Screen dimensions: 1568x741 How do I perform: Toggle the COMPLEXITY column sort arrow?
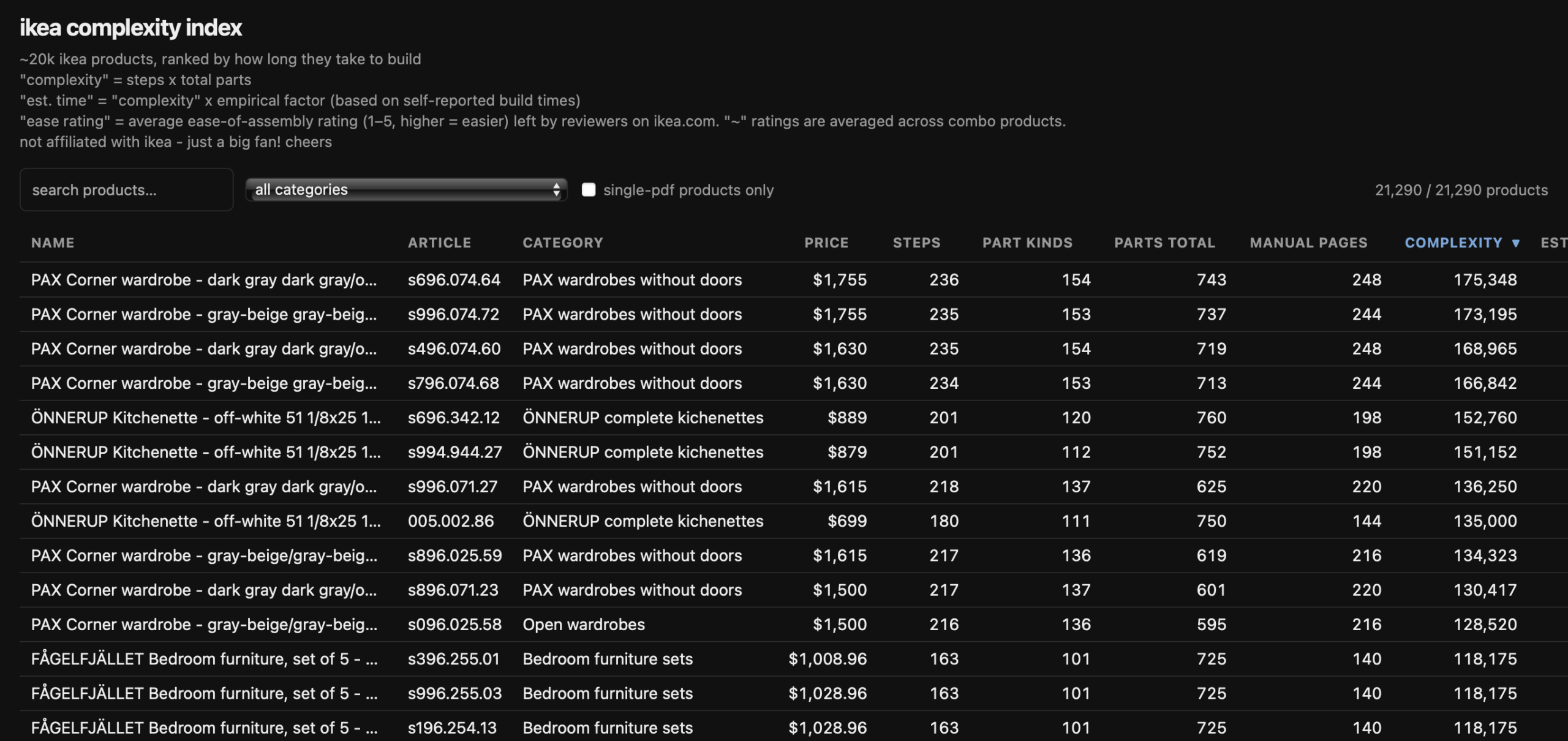[x=1516, y=244]
